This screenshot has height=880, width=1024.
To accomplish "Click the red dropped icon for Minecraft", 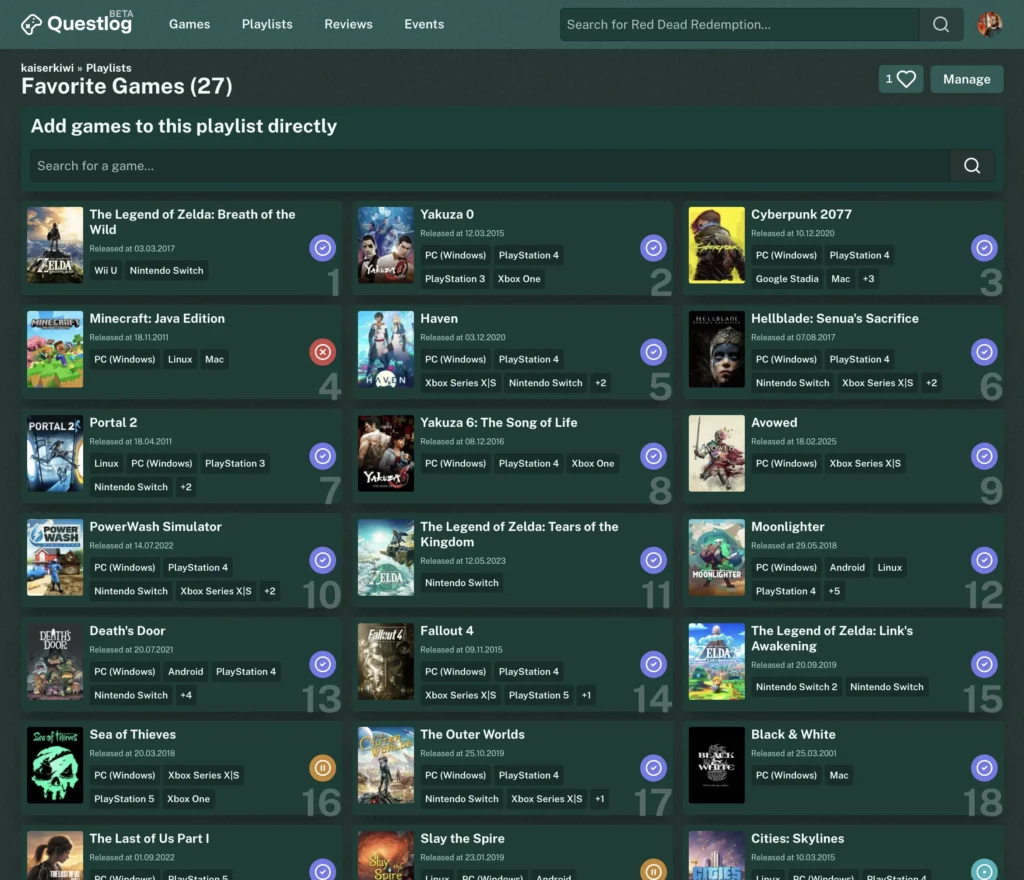I will (323, 352).
